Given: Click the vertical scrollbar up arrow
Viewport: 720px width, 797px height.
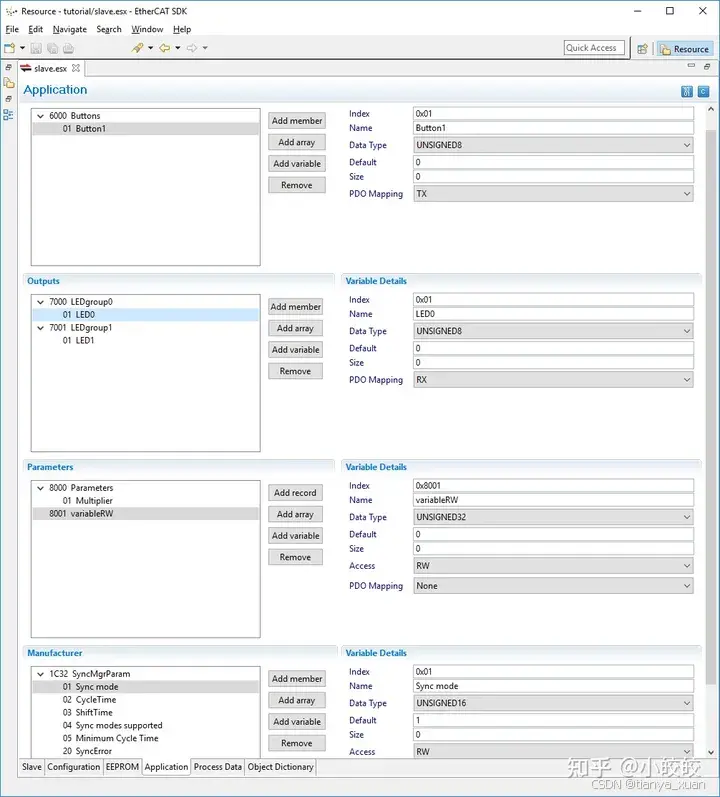Looking at the screenshot, I should (x=711, y=109).
